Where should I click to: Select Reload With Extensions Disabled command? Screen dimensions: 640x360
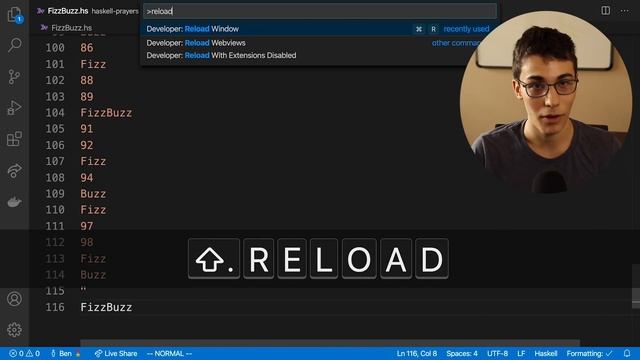click(x=318, y=56)
